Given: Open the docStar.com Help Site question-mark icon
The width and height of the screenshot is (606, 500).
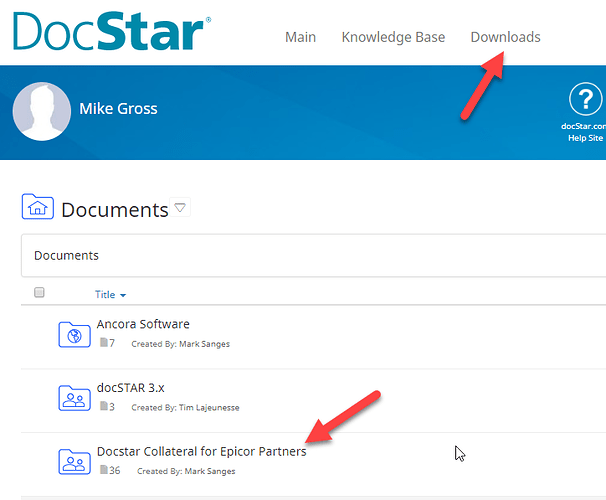Looking at the screenshot, I should point(586,99).
